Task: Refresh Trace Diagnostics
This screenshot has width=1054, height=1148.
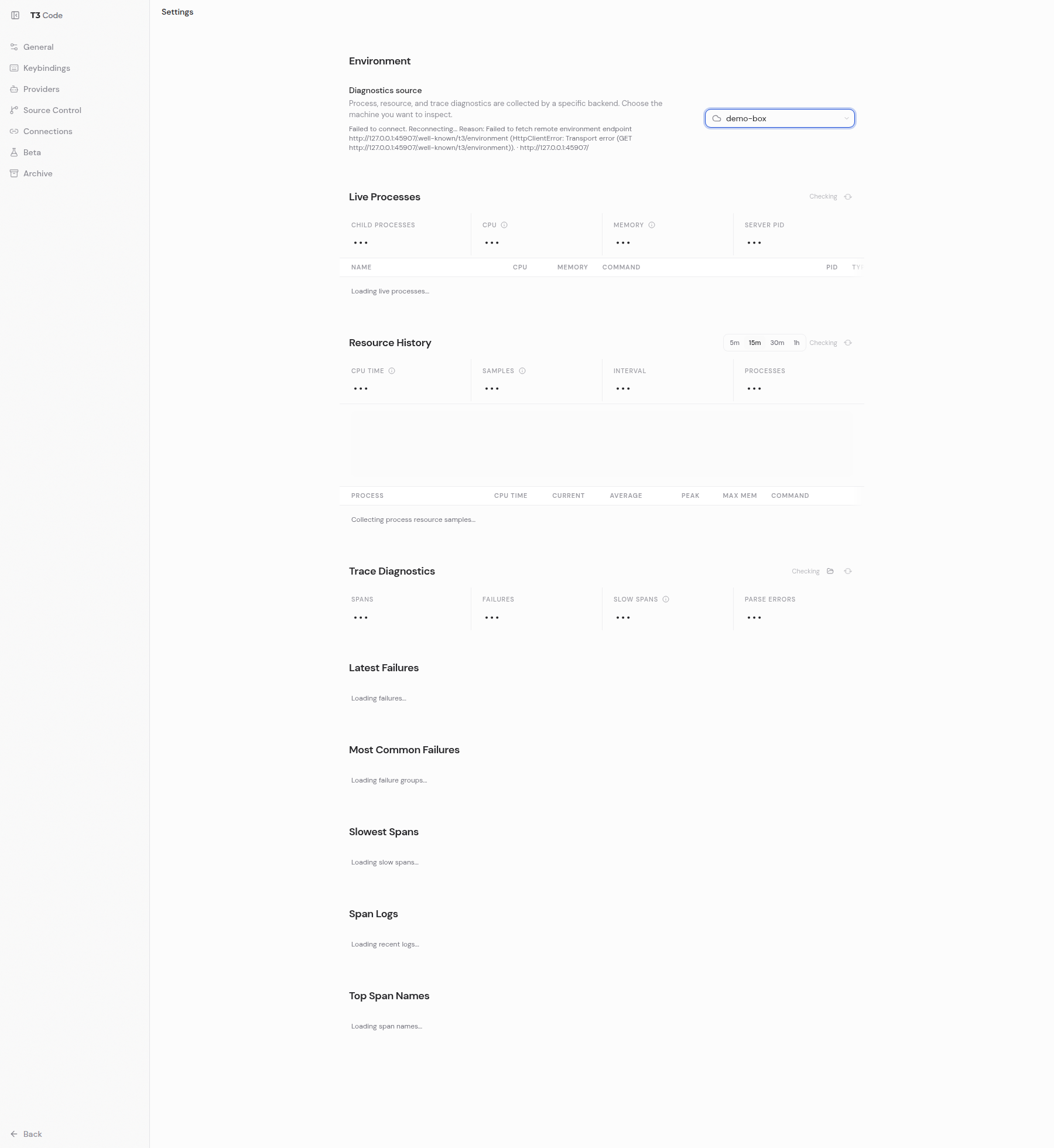Action: click(x=848, y=571)
